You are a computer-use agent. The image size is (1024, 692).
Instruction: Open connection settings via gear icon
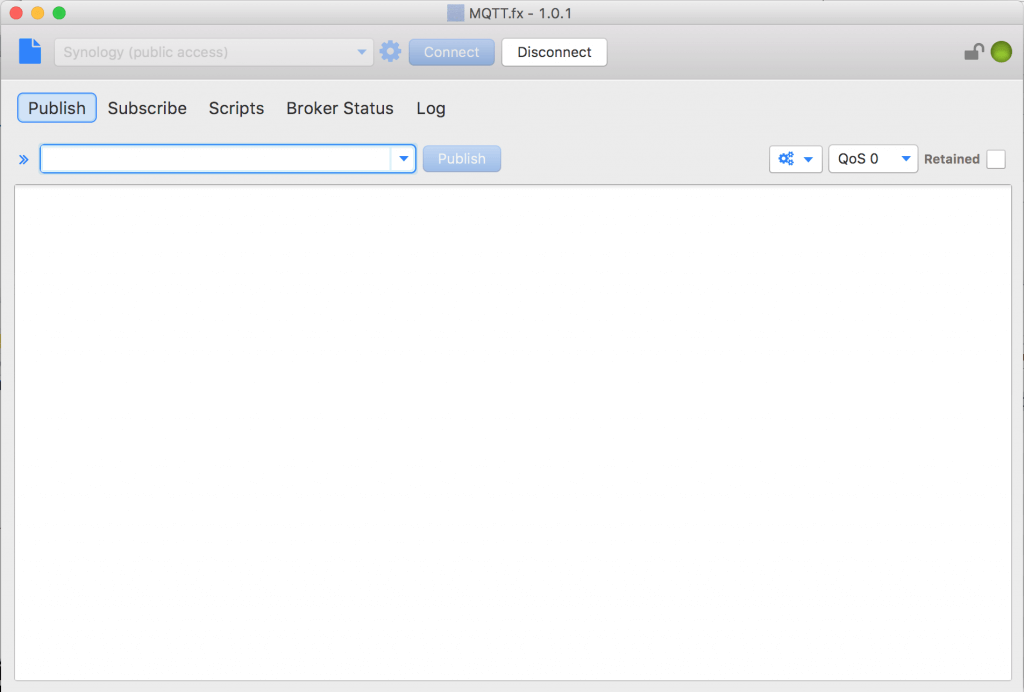click(x=391, y=52)
